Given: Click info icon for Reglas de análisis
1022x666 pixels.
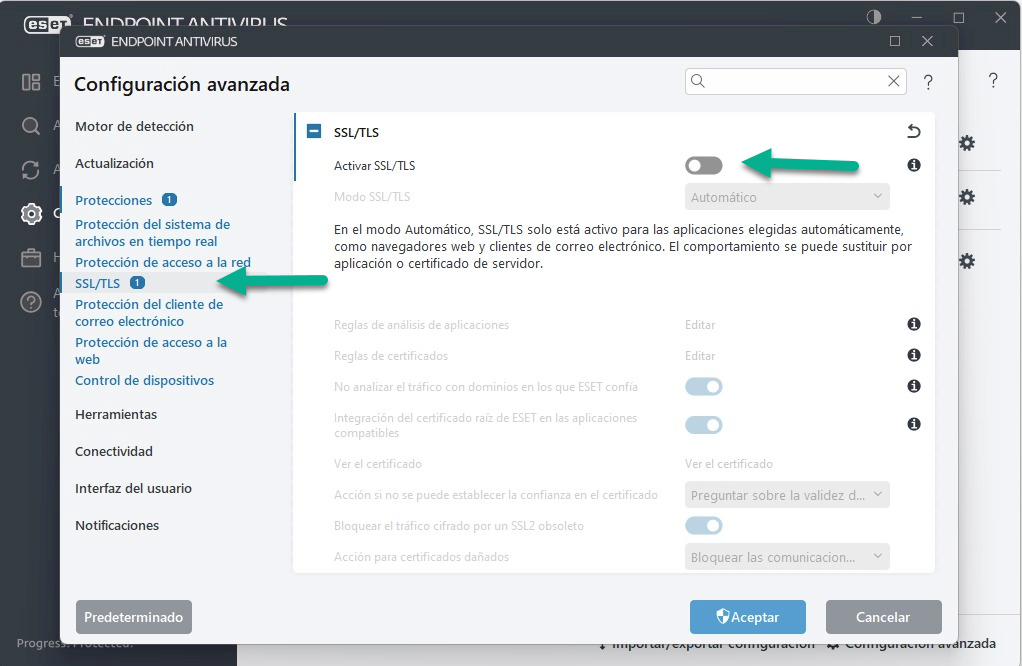Looking at the screenshot, I should [914, 324].
